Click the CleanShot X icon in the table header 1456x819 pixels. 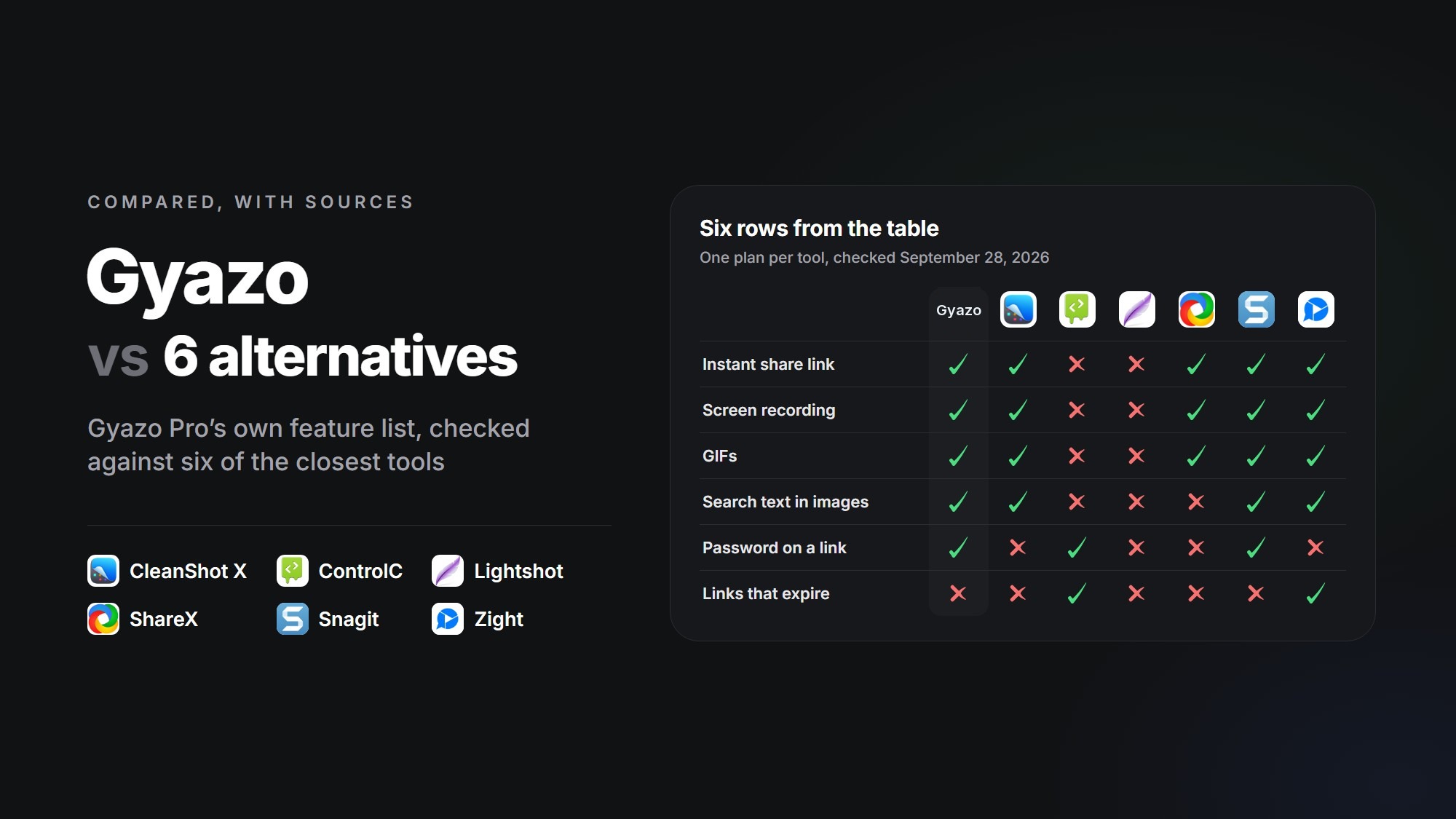1018,309
